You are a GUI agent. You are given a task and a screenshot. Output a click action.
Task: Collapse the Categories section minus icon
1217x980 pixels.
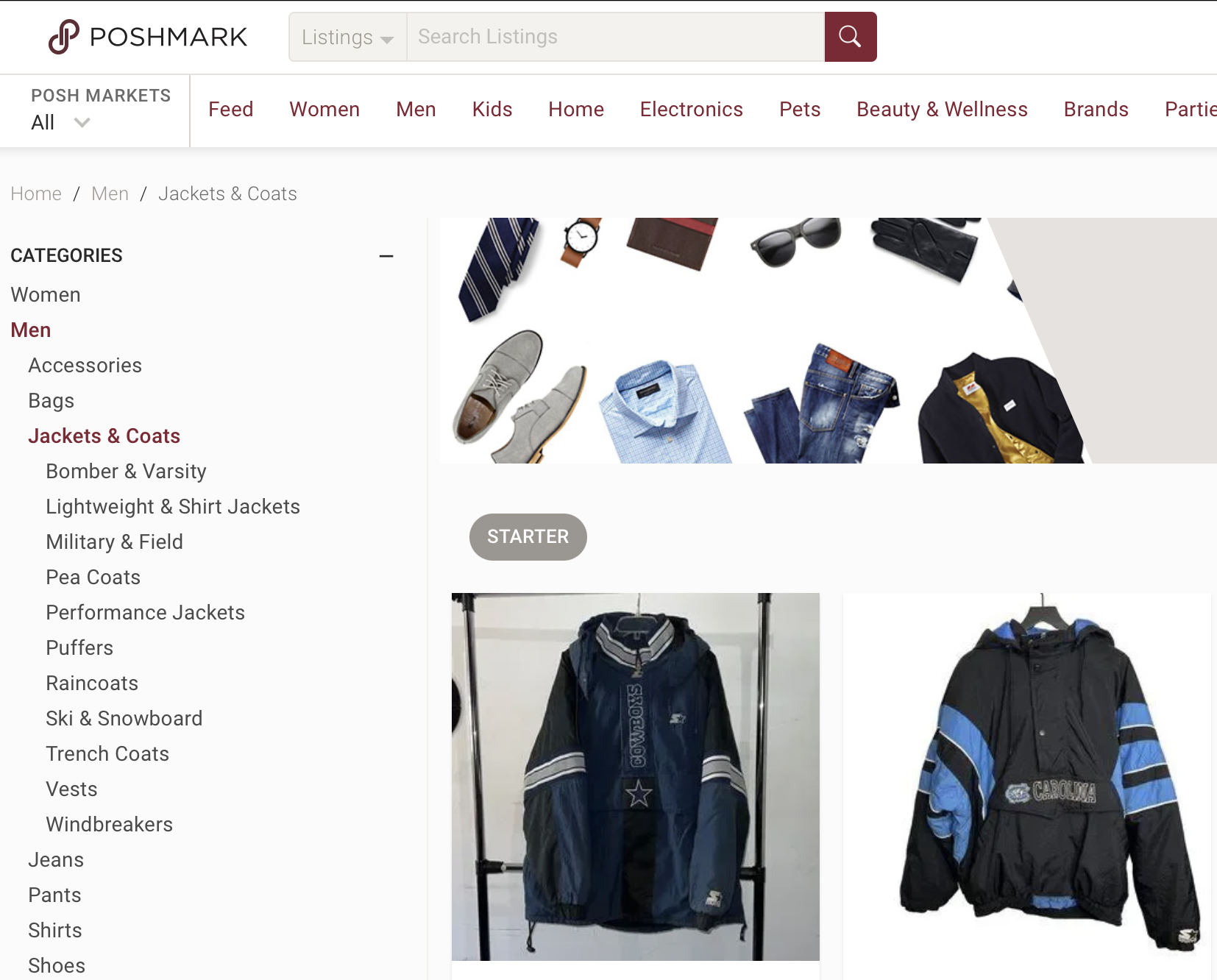point(386,256)
